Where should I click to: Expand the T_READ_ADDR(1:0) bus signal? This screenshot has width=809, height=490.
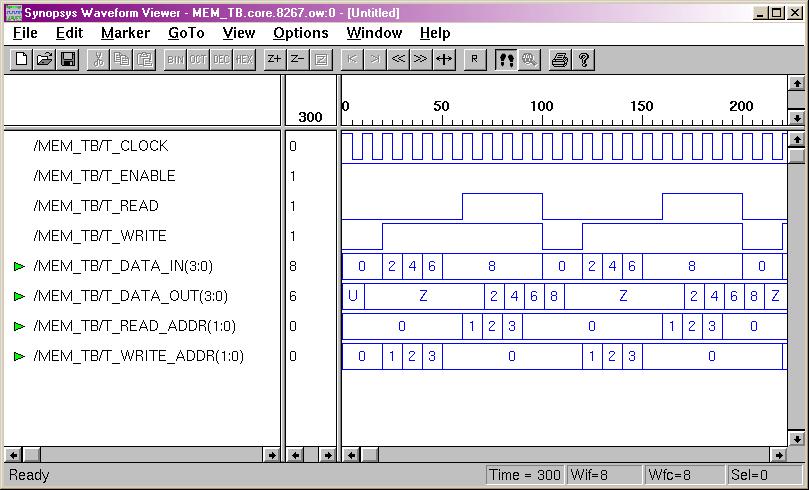19,326
